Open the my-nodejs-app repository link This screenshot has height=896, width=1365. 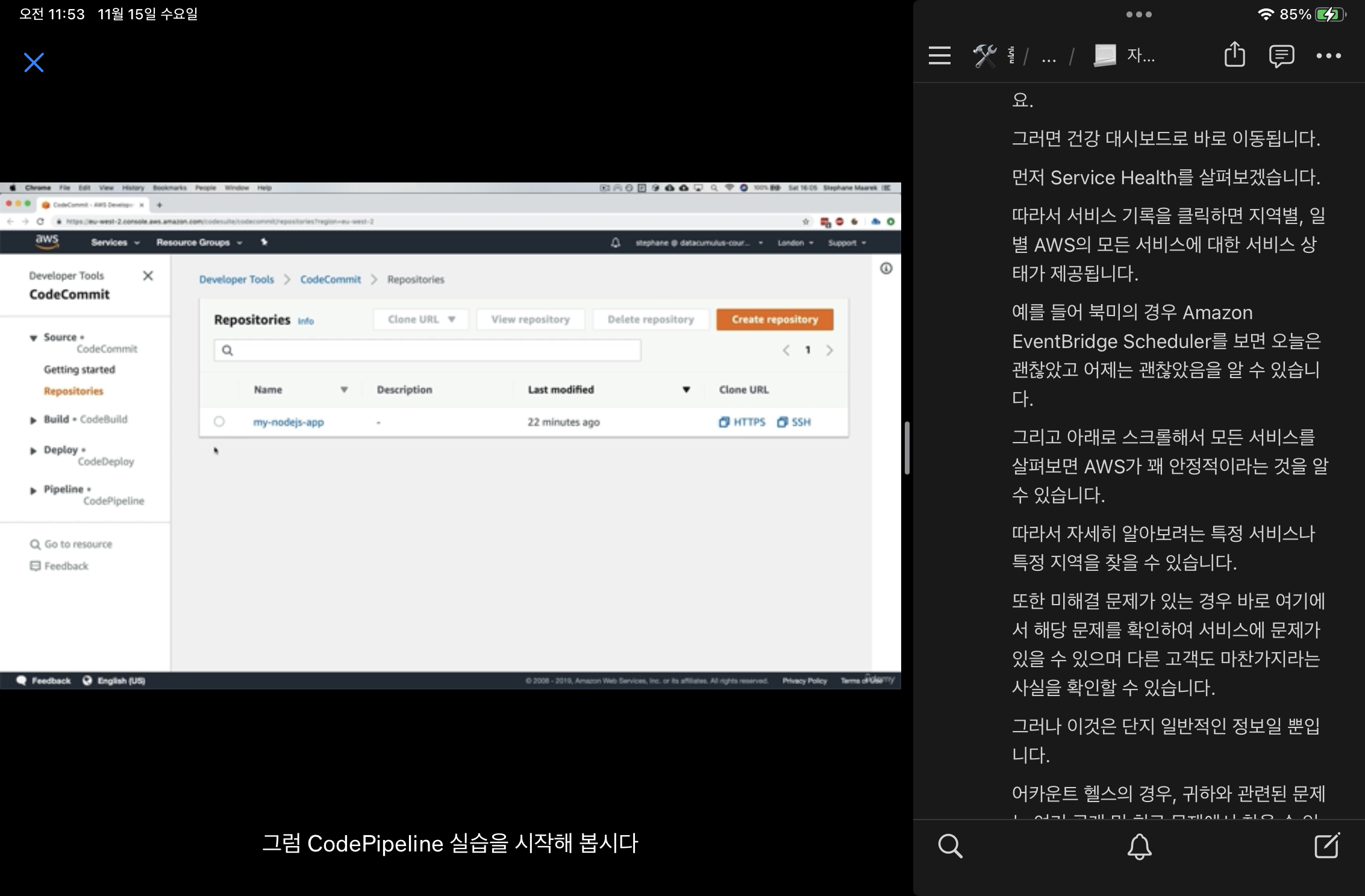tap(288, 422)
